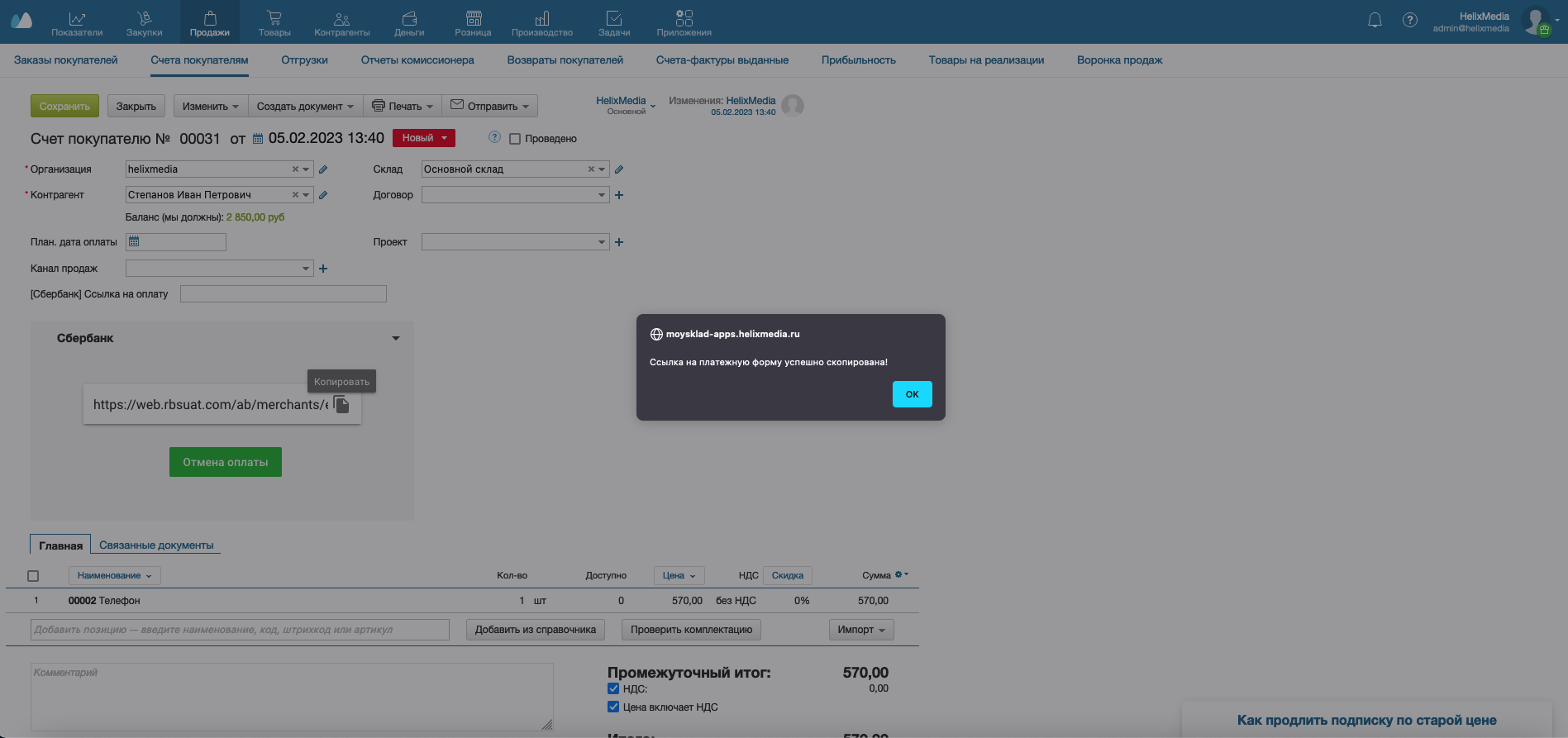Click the Сохранить button
Screen dimensions: 1568x738
point(64,106)
